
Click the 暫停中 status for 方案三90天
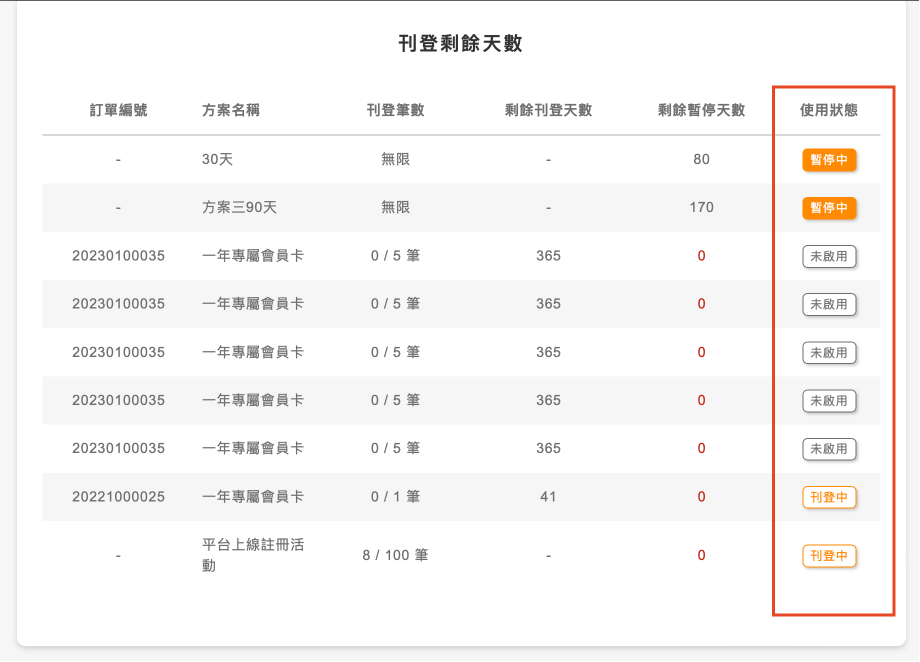pos(829,208)
